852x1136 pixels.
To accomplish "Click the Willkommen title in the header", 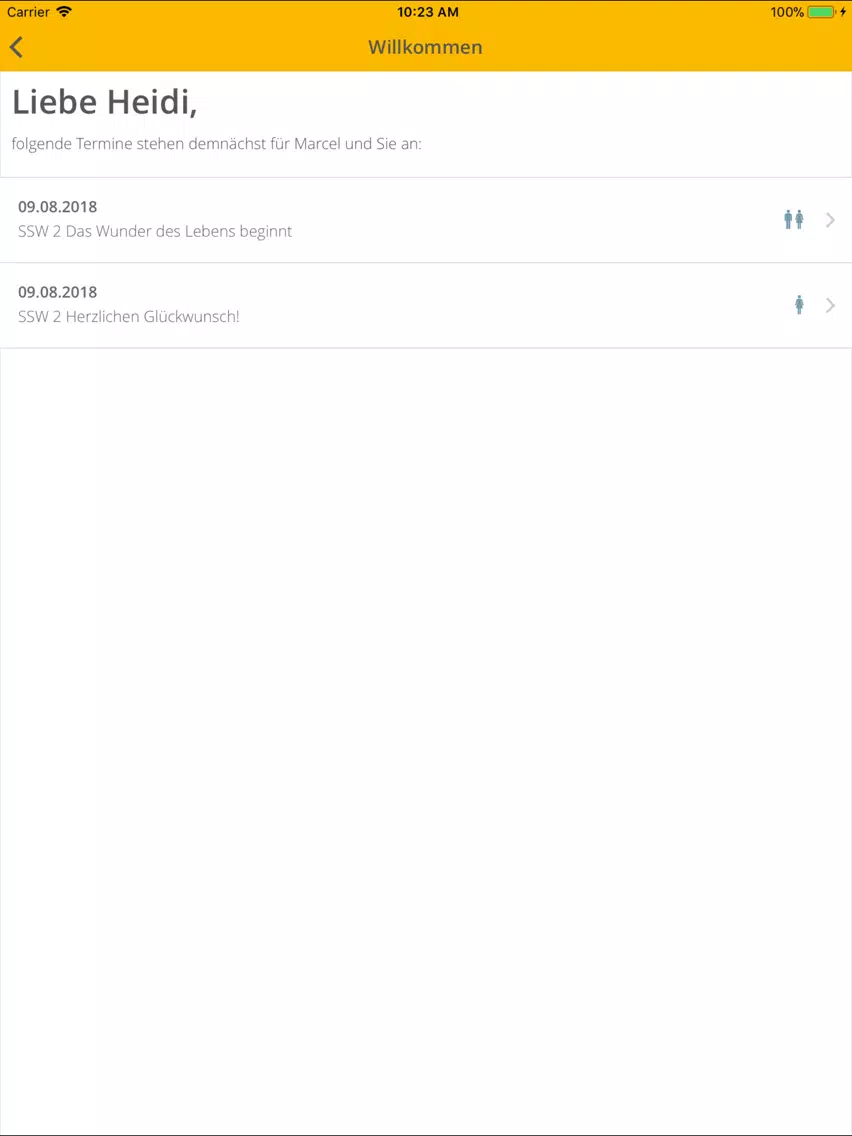I will click(x=425, y=47).
